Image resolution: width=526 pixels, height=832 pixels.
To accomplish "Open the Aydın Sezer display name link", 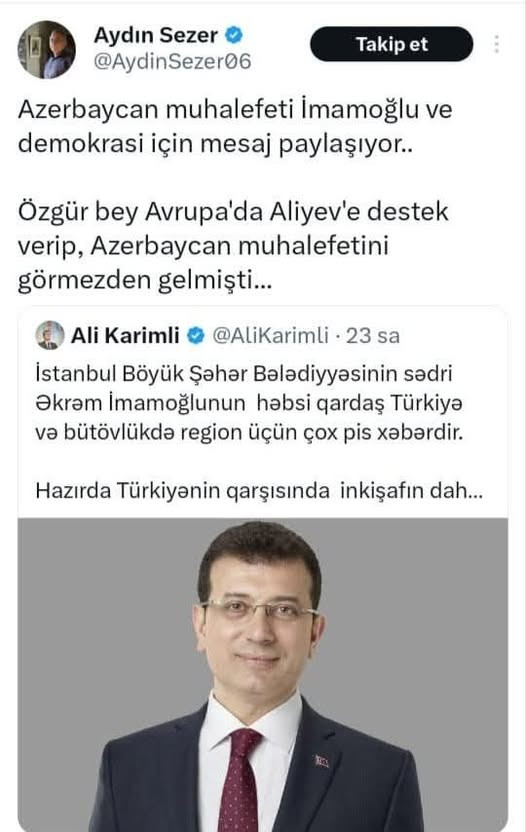I will (156, 36).
